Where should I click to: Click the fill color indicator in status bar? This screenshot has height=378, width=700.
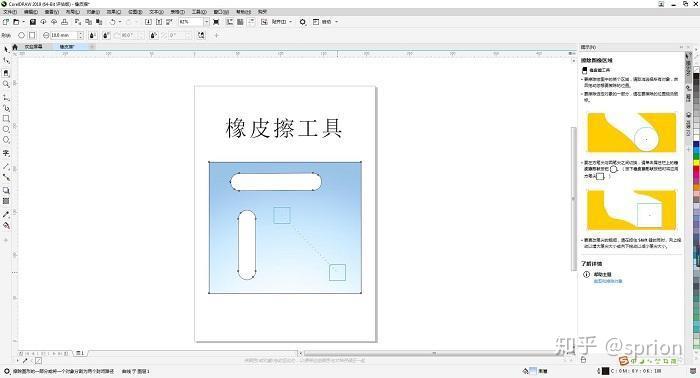532,371
